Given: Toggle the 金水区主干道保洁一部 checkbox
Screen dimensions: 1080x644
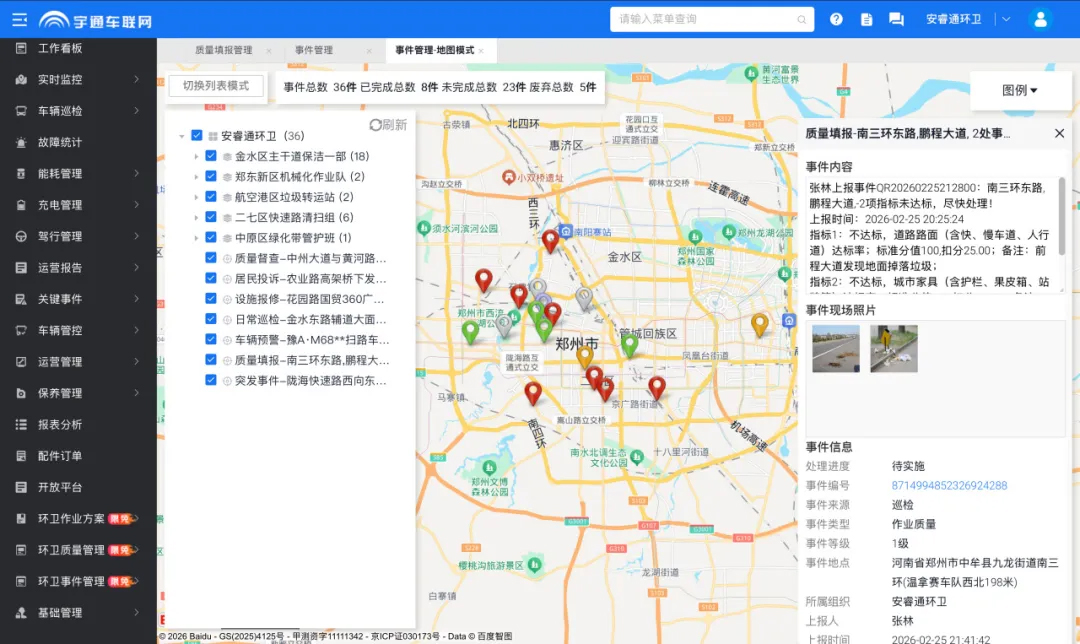Looking at the screenshot, I should coord(210,156).
